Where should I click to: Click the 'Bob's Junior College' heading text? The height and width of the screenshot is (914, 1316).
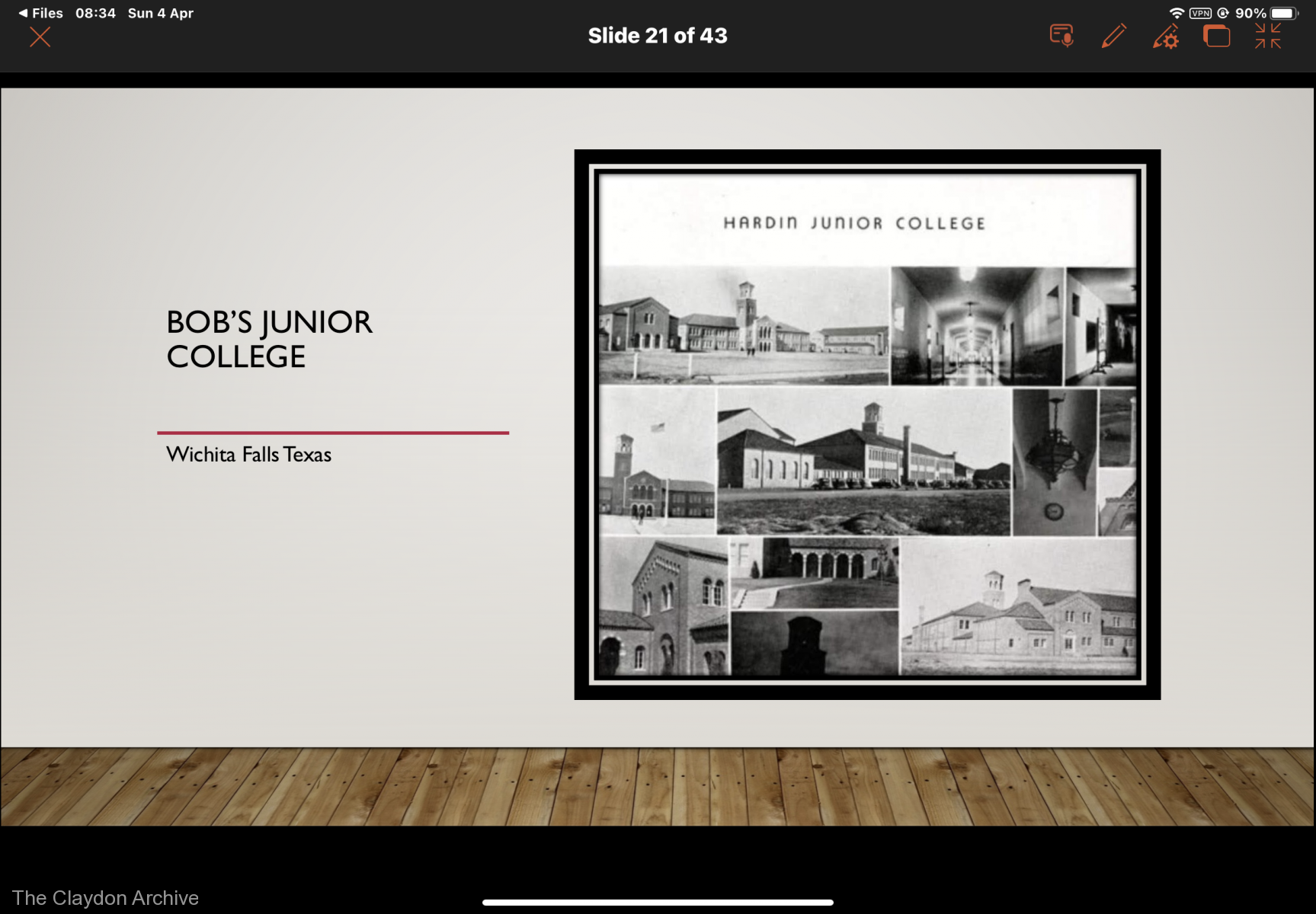pyautogui.click(x=269, y=339)
